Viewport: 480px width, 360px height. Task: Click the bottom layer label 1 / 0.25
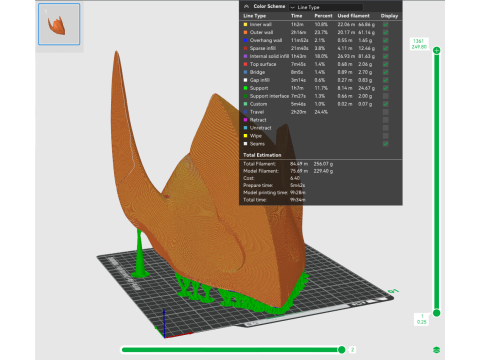422,319
